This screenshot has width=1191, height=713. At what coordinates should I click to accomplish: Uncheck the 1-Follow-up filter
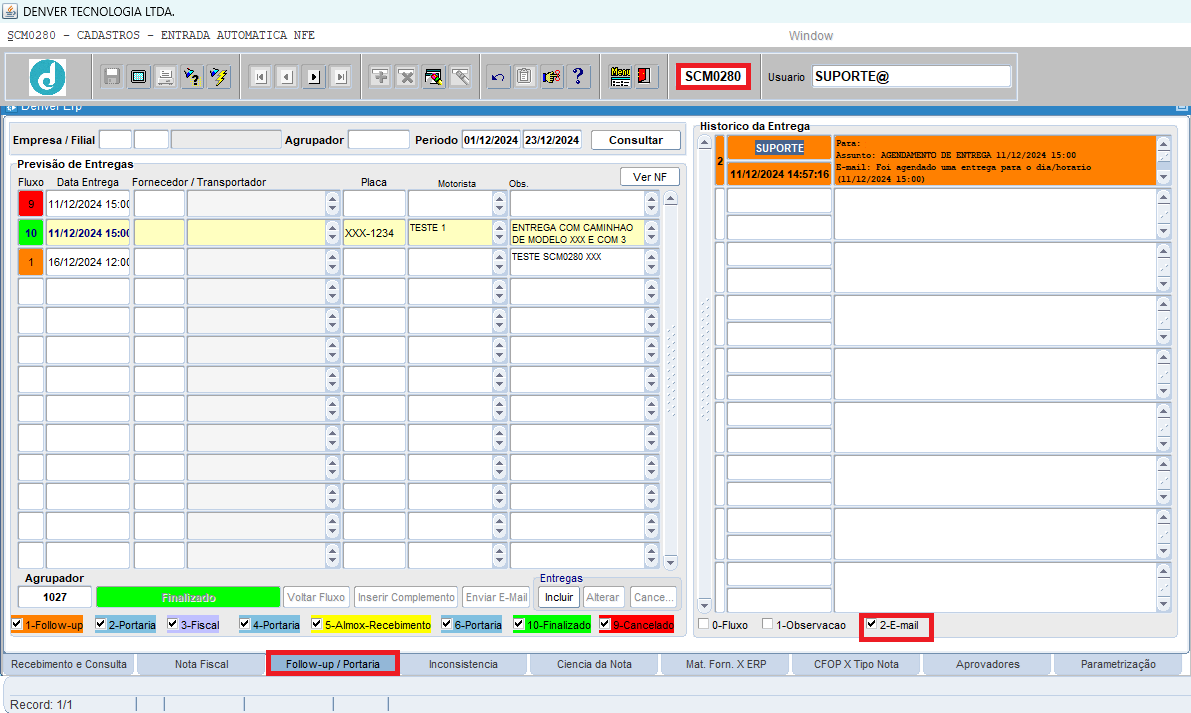tap(17, 624)
